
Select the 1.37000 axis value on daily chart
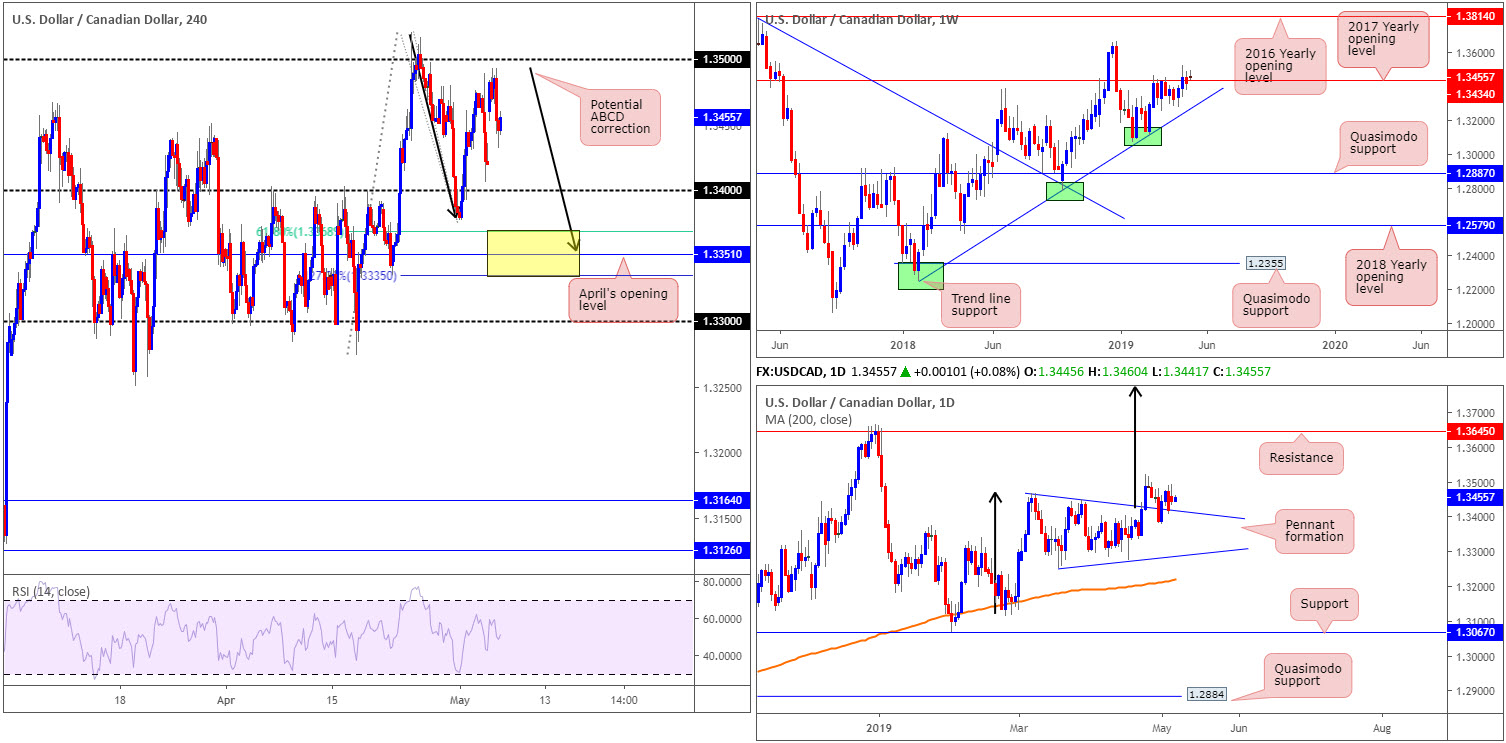[1475, 413]
